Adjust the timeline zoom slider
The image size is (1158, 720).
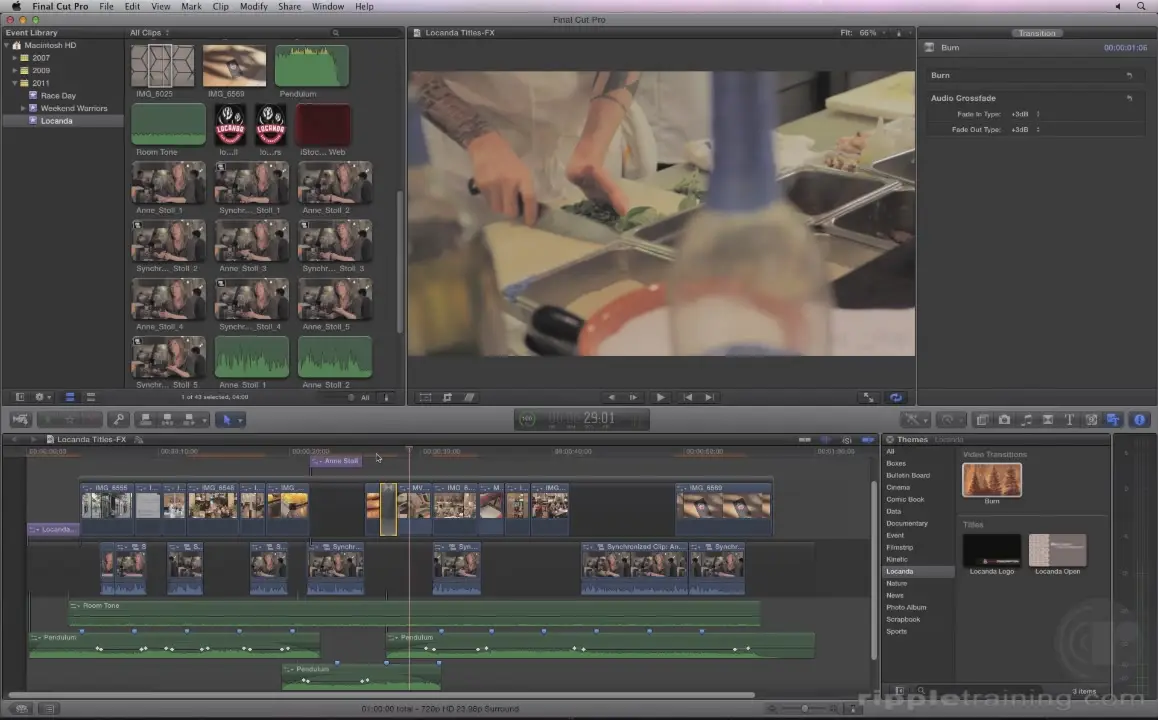[x=805, y=708]
